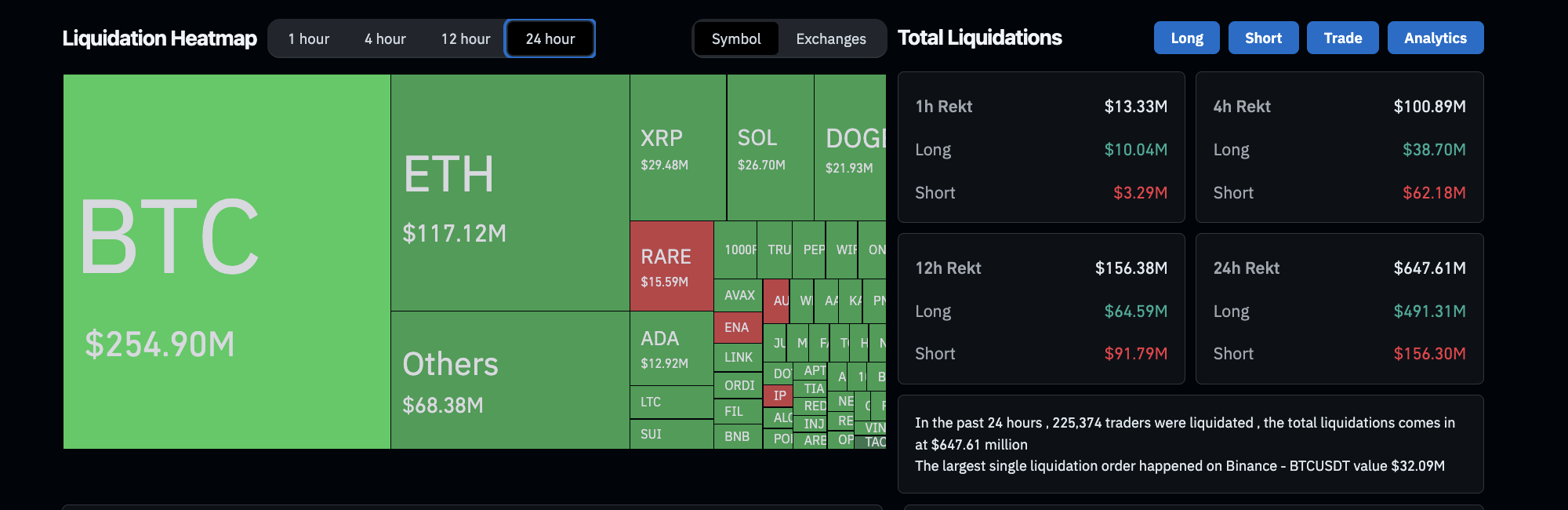
Task: Click the largest single liquidation order sentence
Action: (1180, 466)
